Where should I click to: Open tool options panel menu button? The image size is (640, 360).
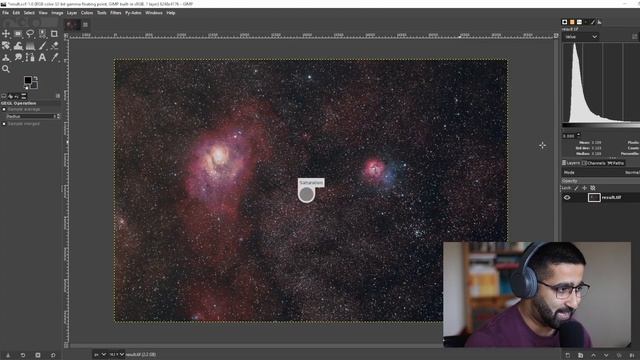58,96
